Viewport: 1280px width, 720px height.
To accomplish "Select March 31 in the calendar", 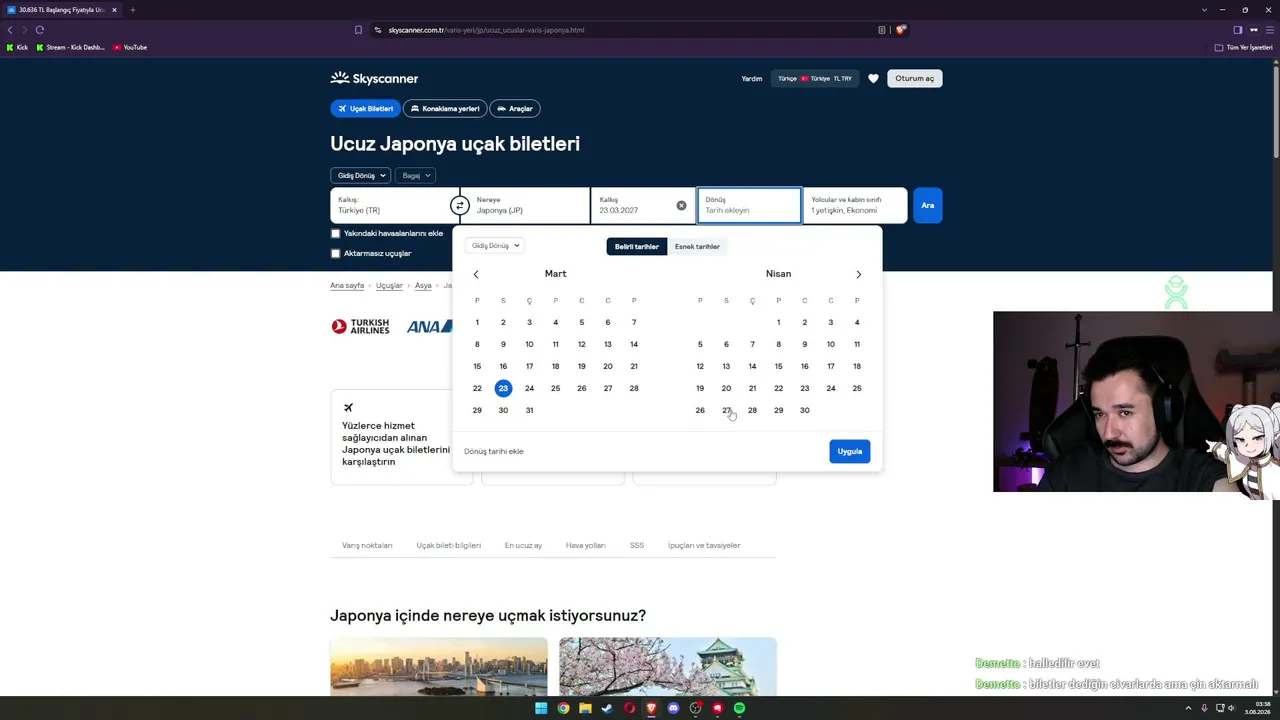I will [x=529, y=410].
